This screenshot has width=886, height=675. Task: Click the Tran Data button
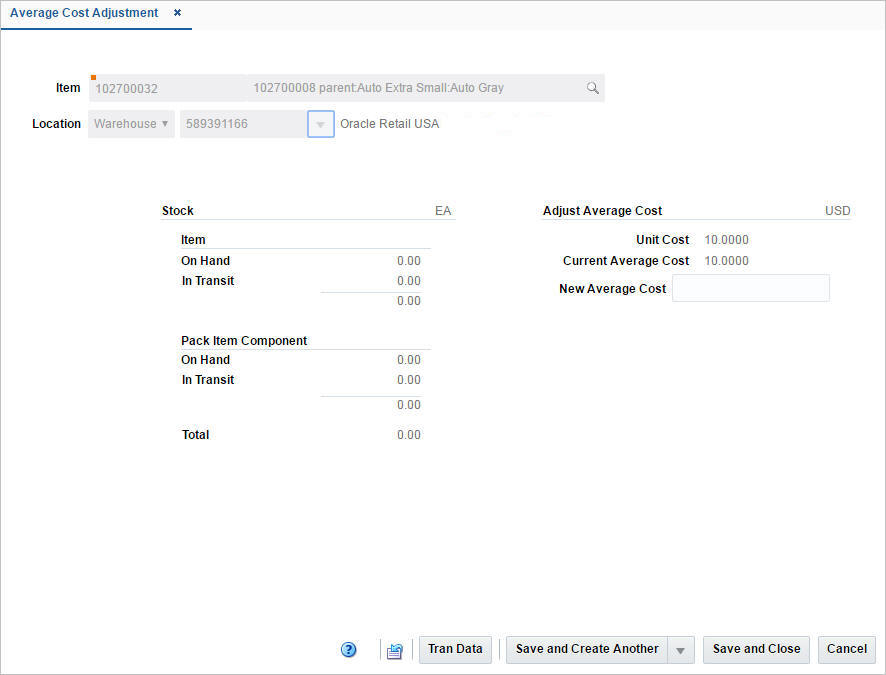point(455,649)
